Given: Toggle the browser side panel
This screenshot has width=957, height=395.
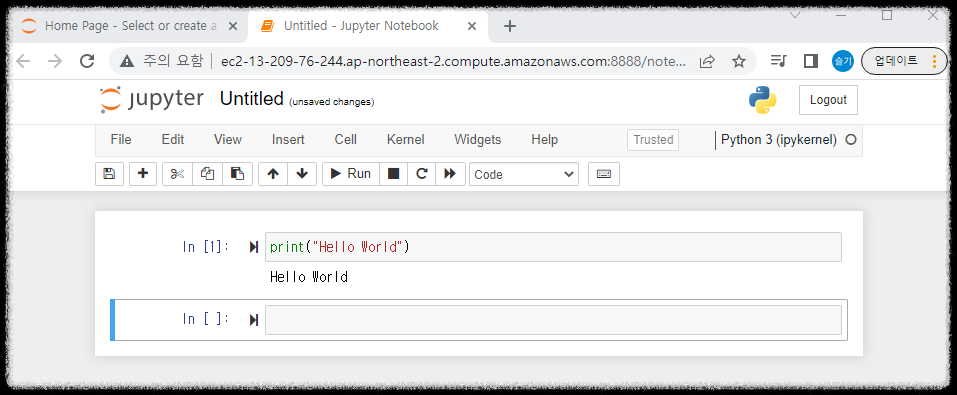Looking at the screenshot, I should tap(811, 61).
